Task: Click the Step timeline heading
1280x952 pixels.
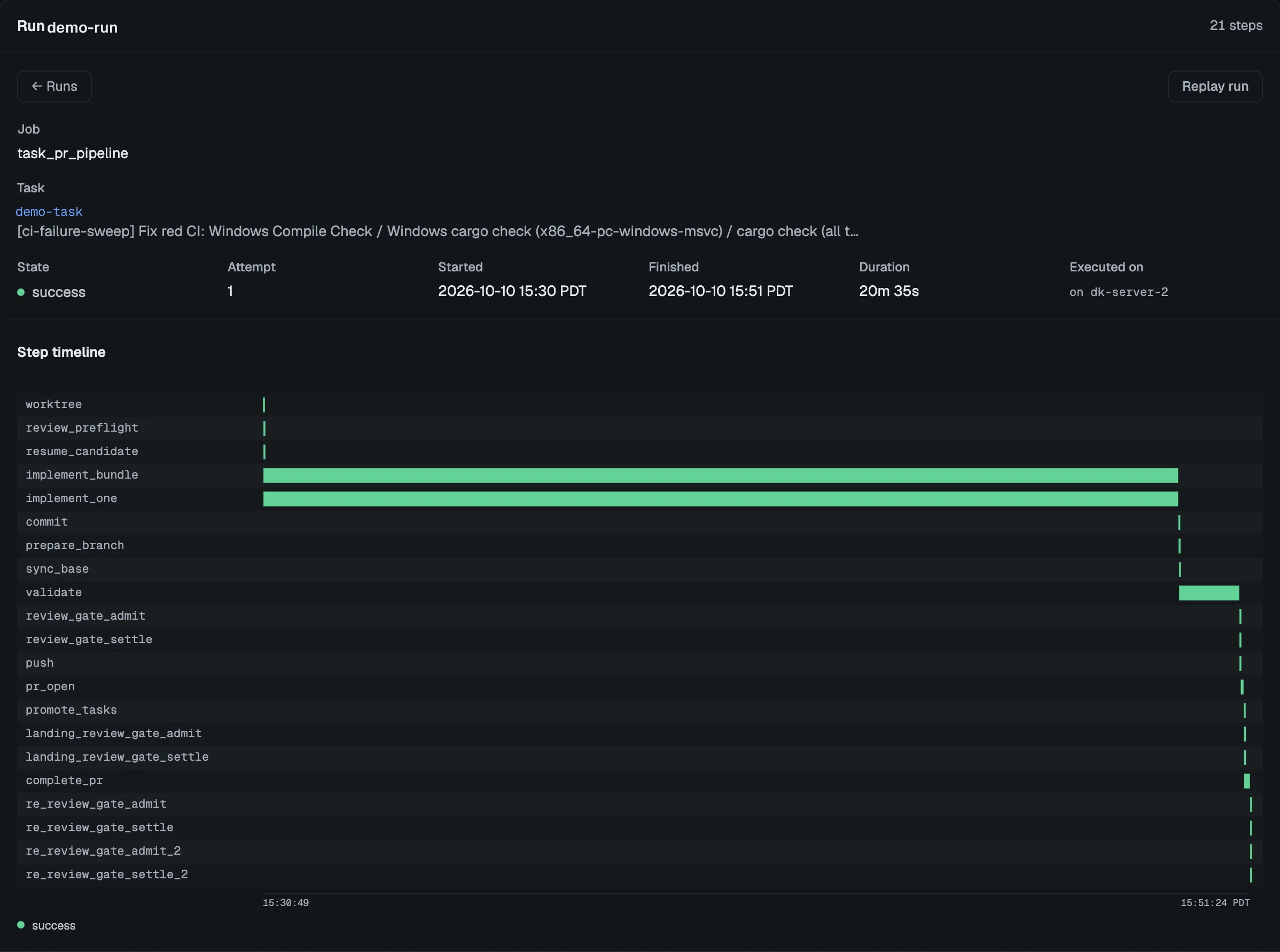Action: click(x=61, y=352)
